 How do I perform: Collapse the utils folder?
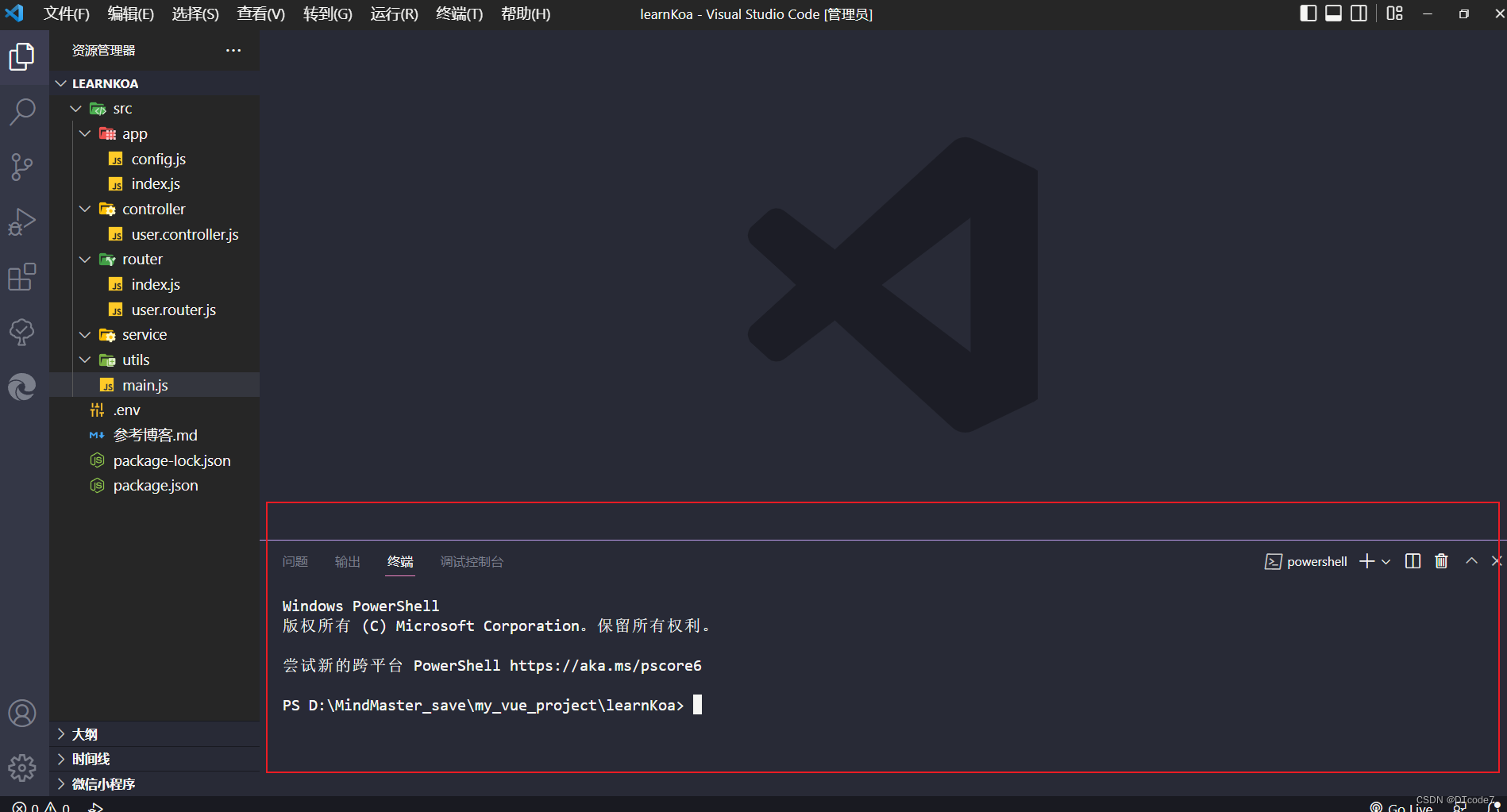tap(154, 360)
